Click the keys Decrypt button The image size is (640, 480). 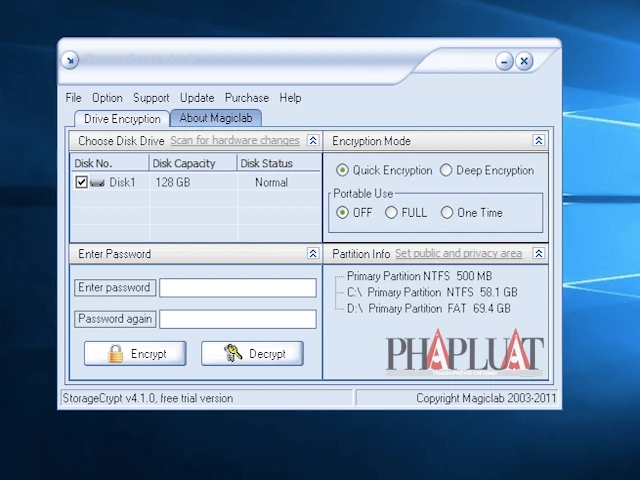[x=252, y=353]
